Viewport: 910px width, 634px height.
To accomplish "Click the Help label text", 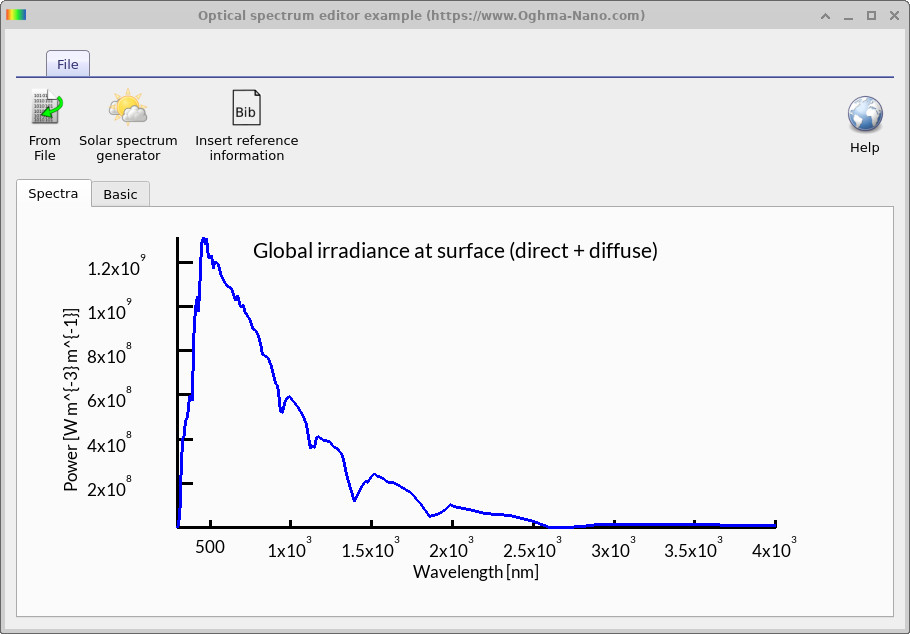I will [864, 147].
